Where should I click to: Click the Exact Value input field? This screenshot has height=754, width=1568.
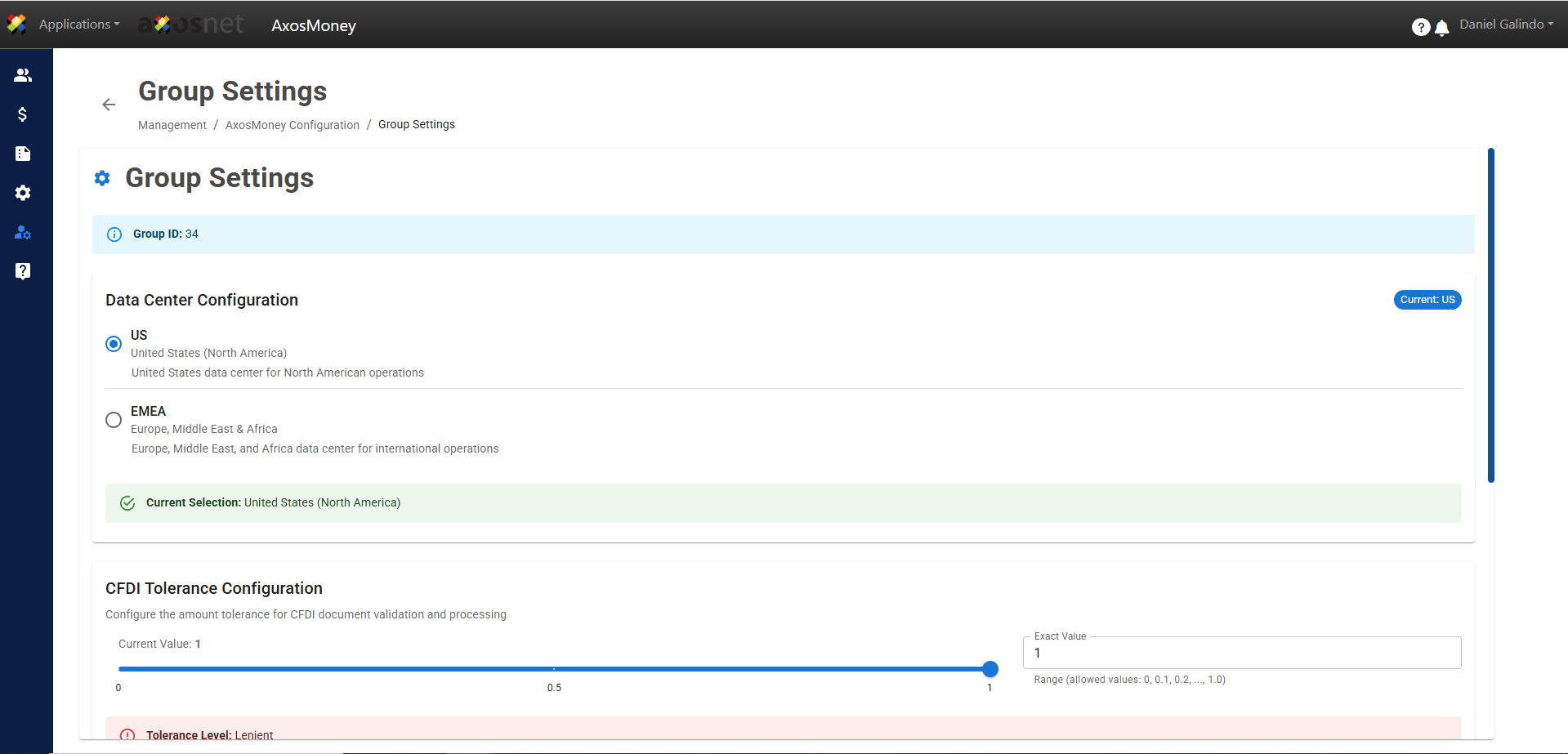[1241, 653]
